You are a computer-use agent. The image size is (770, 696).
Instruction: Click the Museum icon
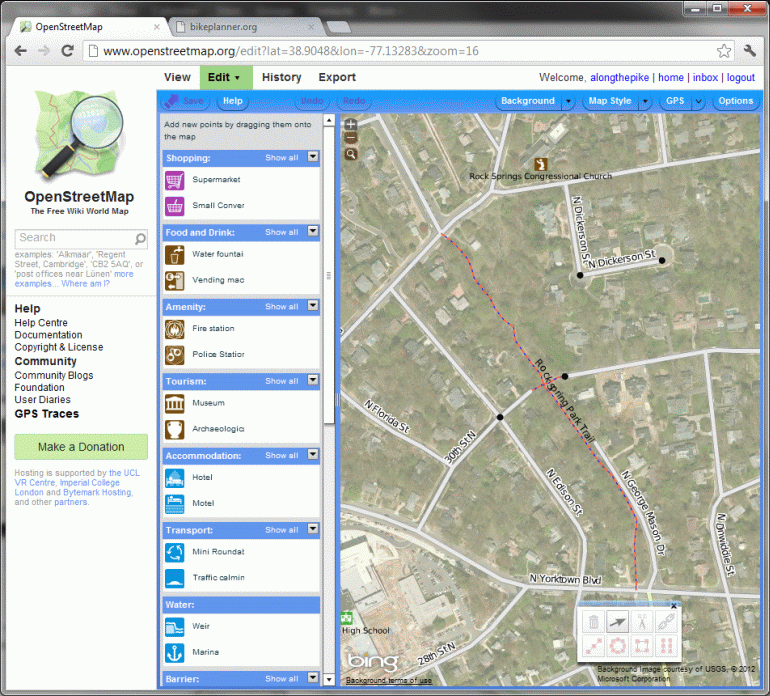pos(174,404)
